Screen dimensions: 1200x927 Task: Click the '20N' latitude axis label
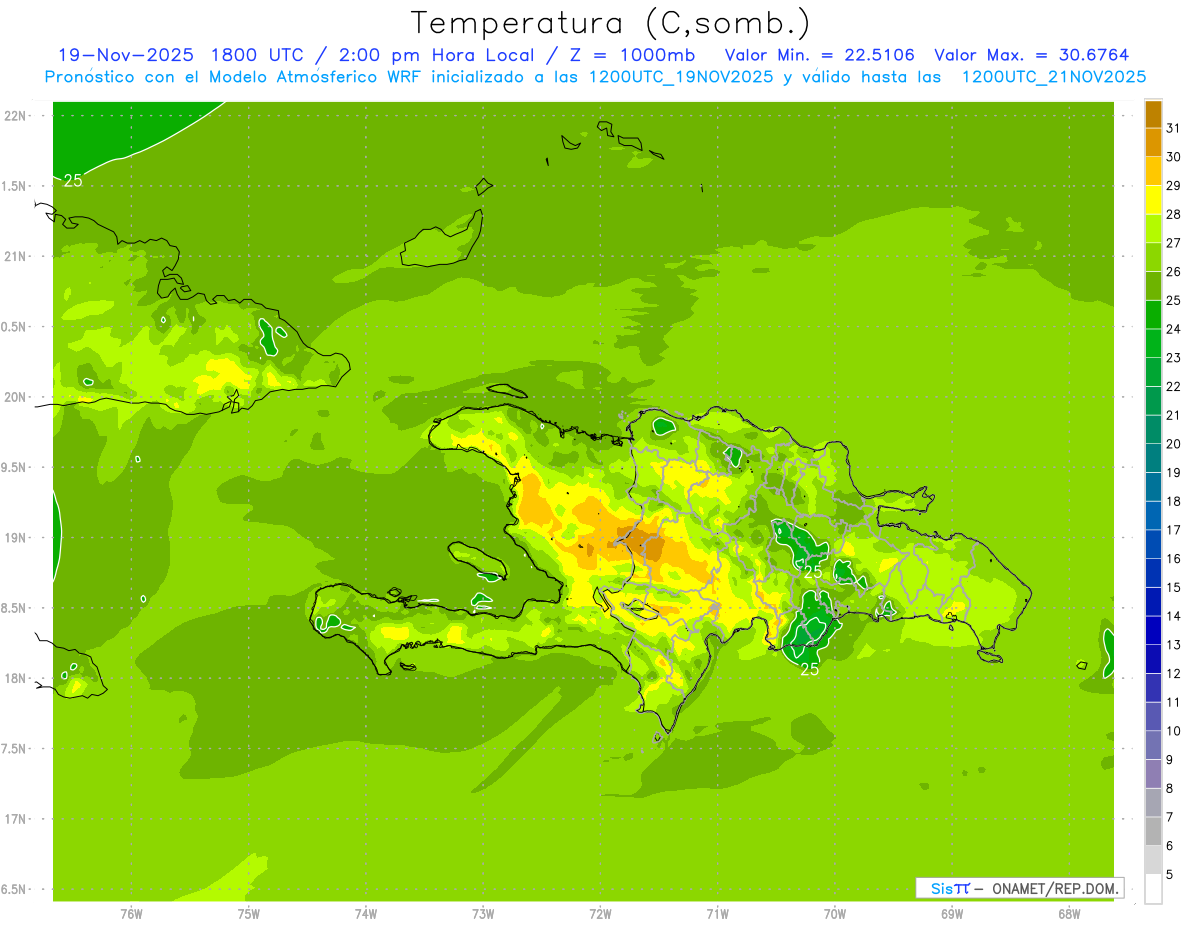click(17, 397)
